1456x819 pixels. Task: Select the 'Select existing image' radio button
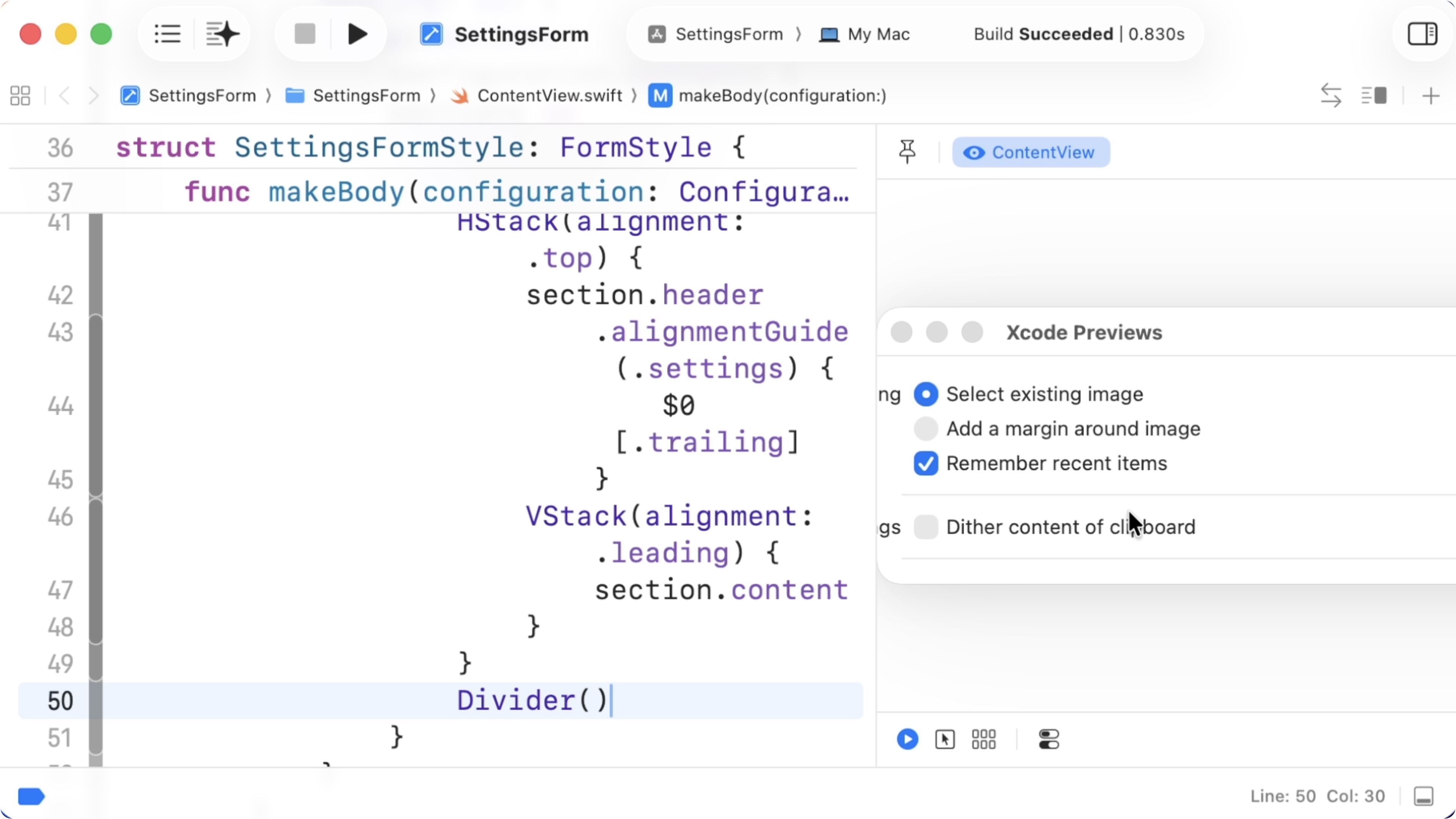[926, 394]
